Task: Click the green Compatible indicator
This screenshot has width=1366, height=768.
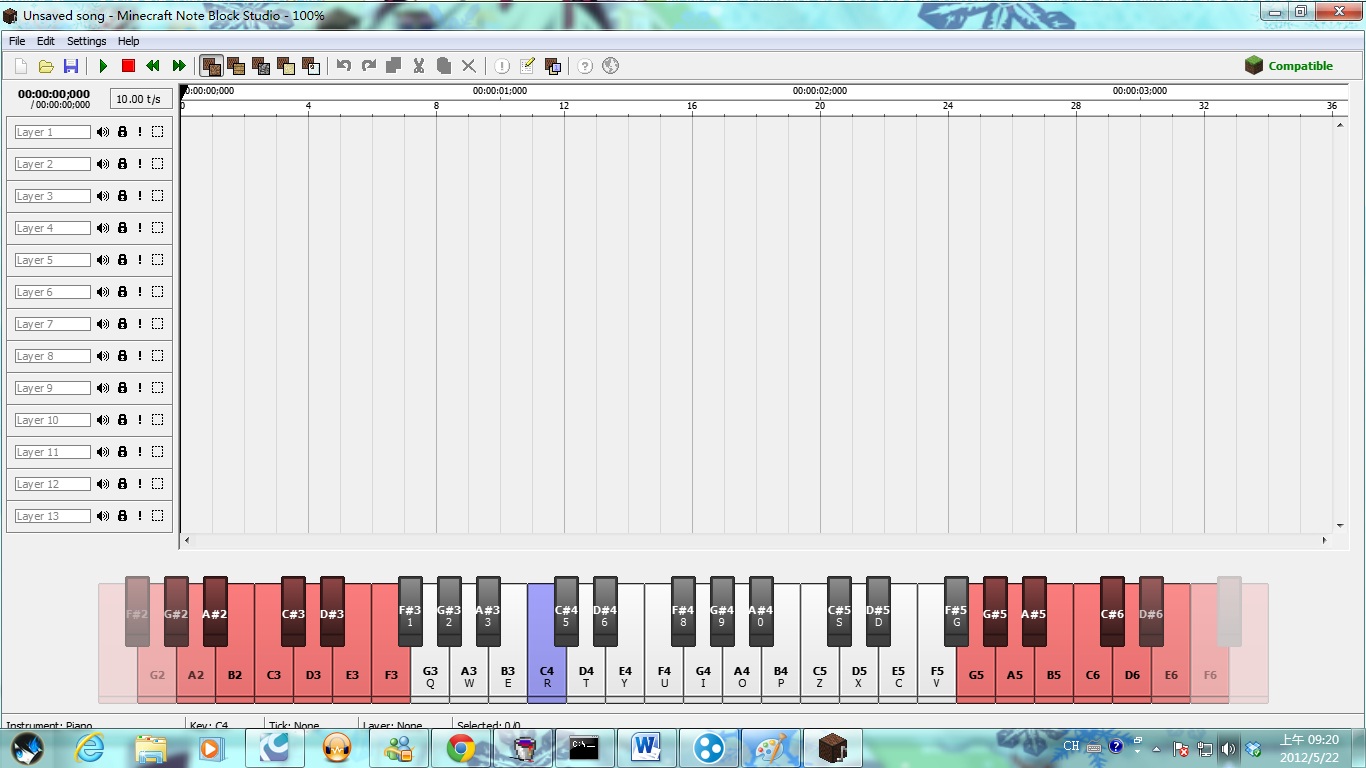Action: coord(1289,66)
